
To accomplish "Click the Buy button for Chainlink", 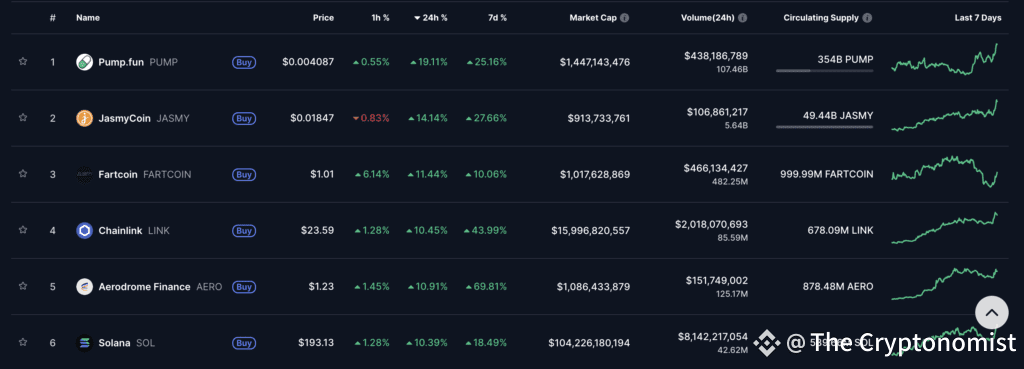I will point(244,231).
